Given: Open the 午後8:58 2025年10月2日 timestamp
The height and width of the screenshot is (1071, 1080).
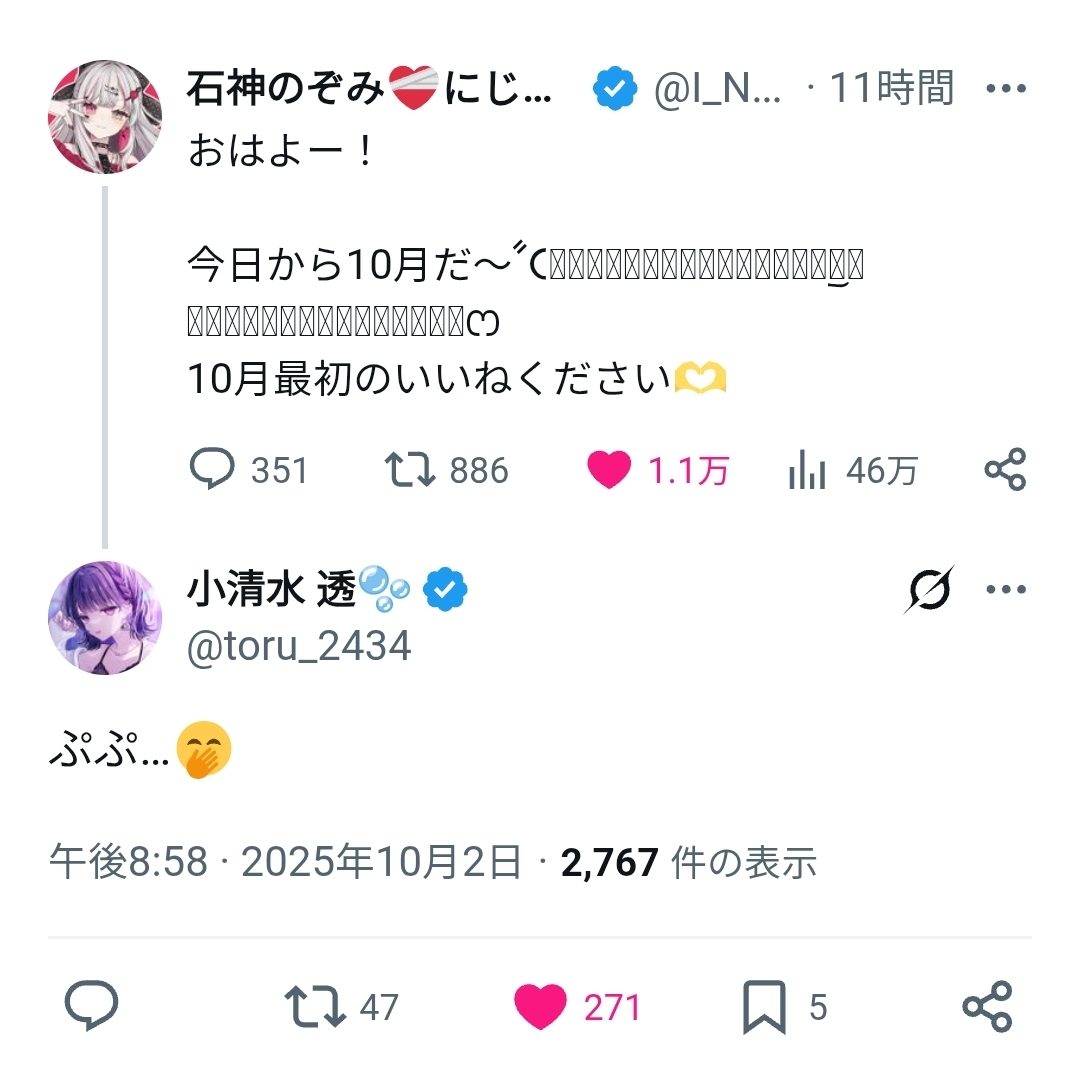Looking at the screenshot, I should pos(286,862).
